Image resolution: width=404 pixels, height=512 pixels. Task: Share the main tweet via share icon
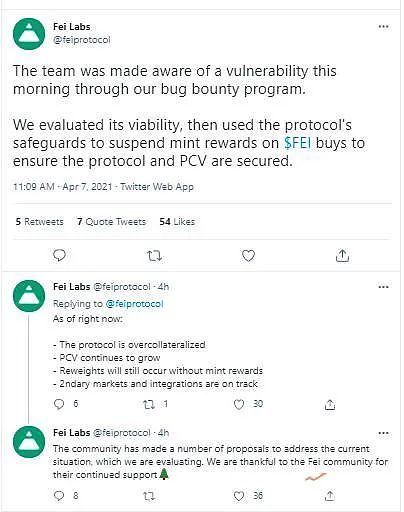[x=342, y=255]
